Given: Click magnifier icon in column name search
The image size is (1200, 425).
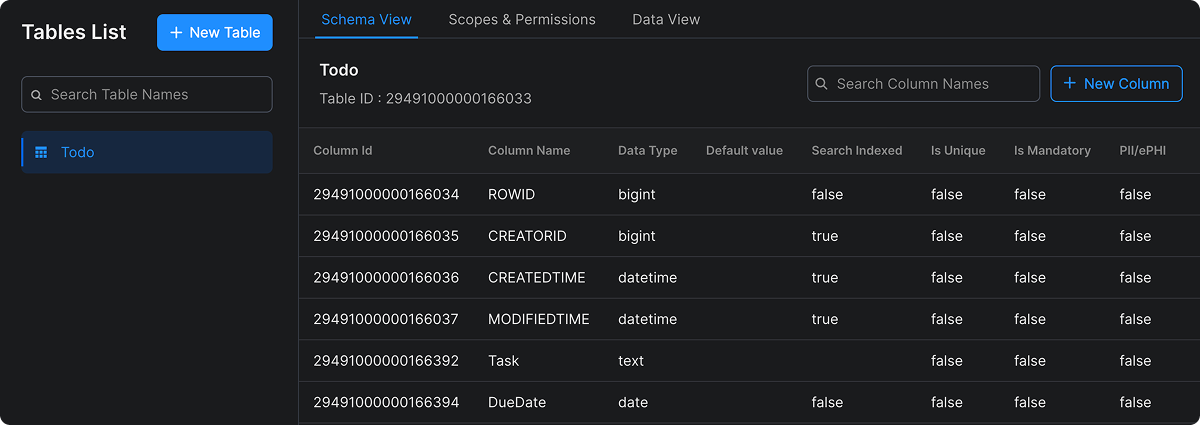Looking at the screenshot, I should 822,84.
